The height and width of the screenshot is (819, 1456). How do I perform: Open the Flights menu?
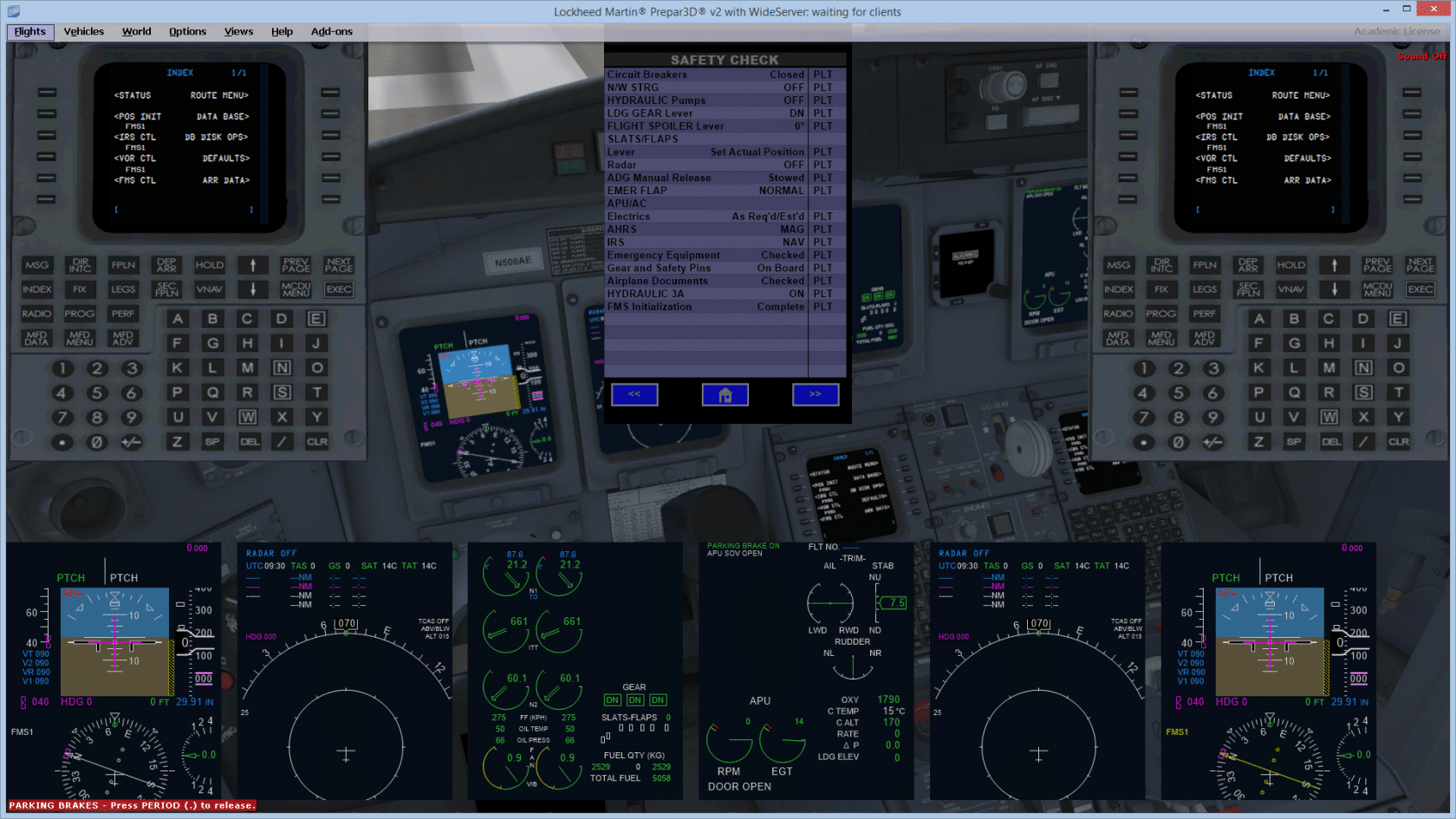click(x=30, y=31)
